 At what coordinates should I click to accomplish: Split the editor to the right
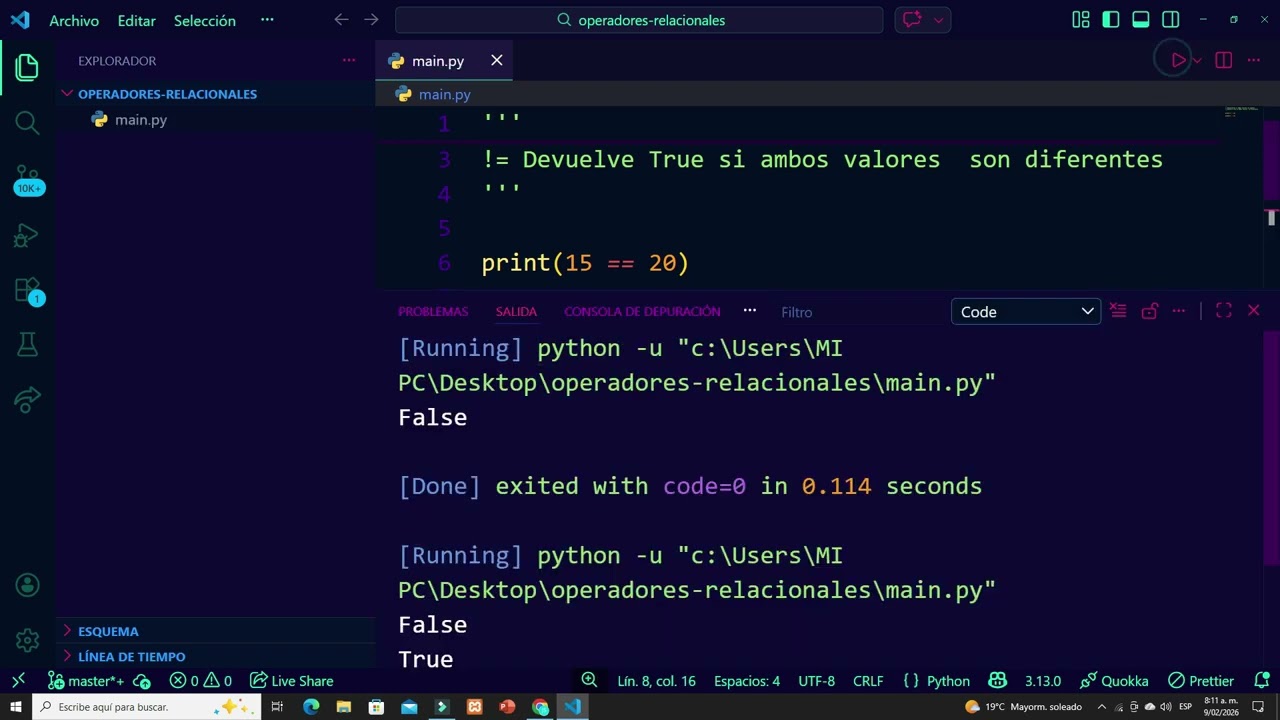[1223, 61]
